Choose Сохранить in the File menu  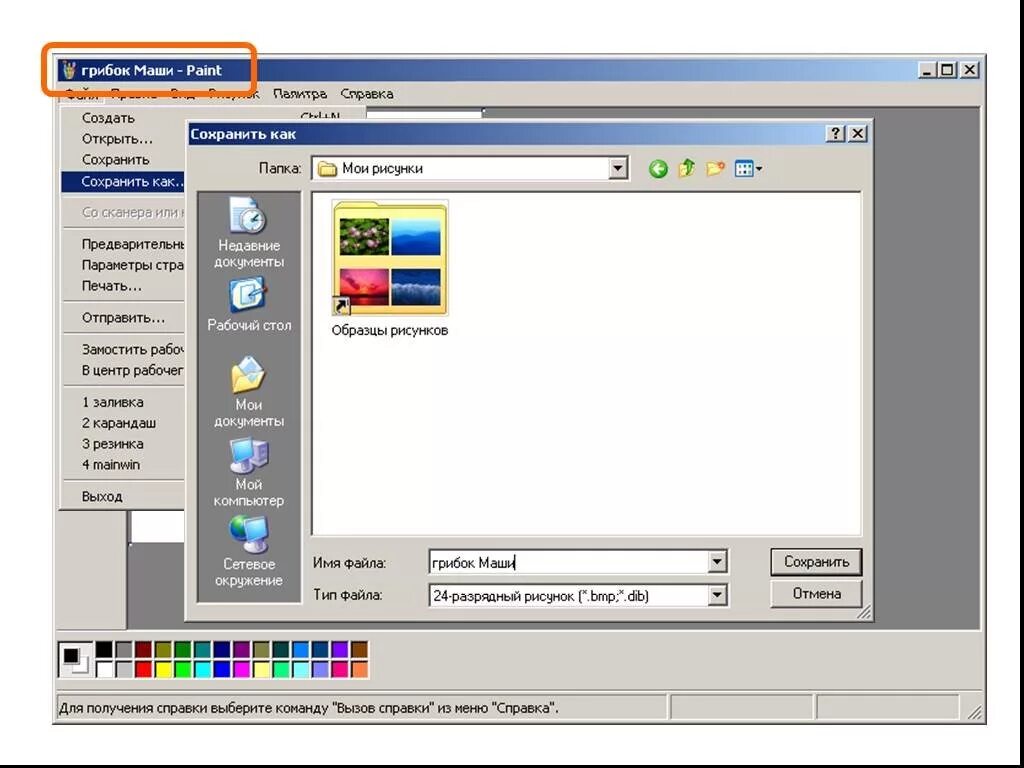coord(115,160)
